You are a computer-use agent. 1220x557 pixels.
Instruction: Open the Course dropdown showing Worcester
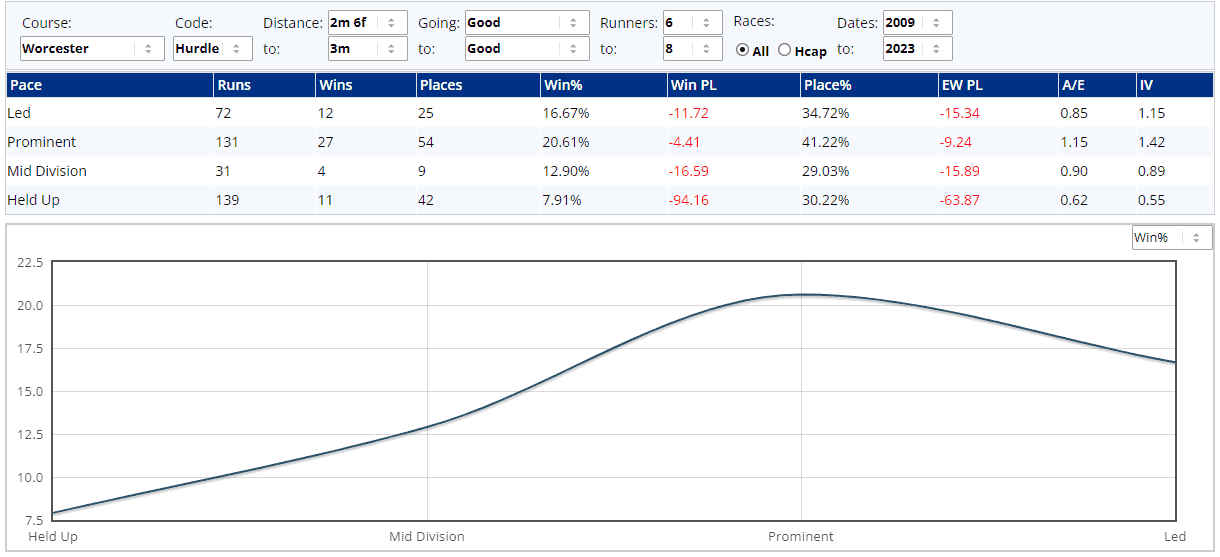[92, 48]
